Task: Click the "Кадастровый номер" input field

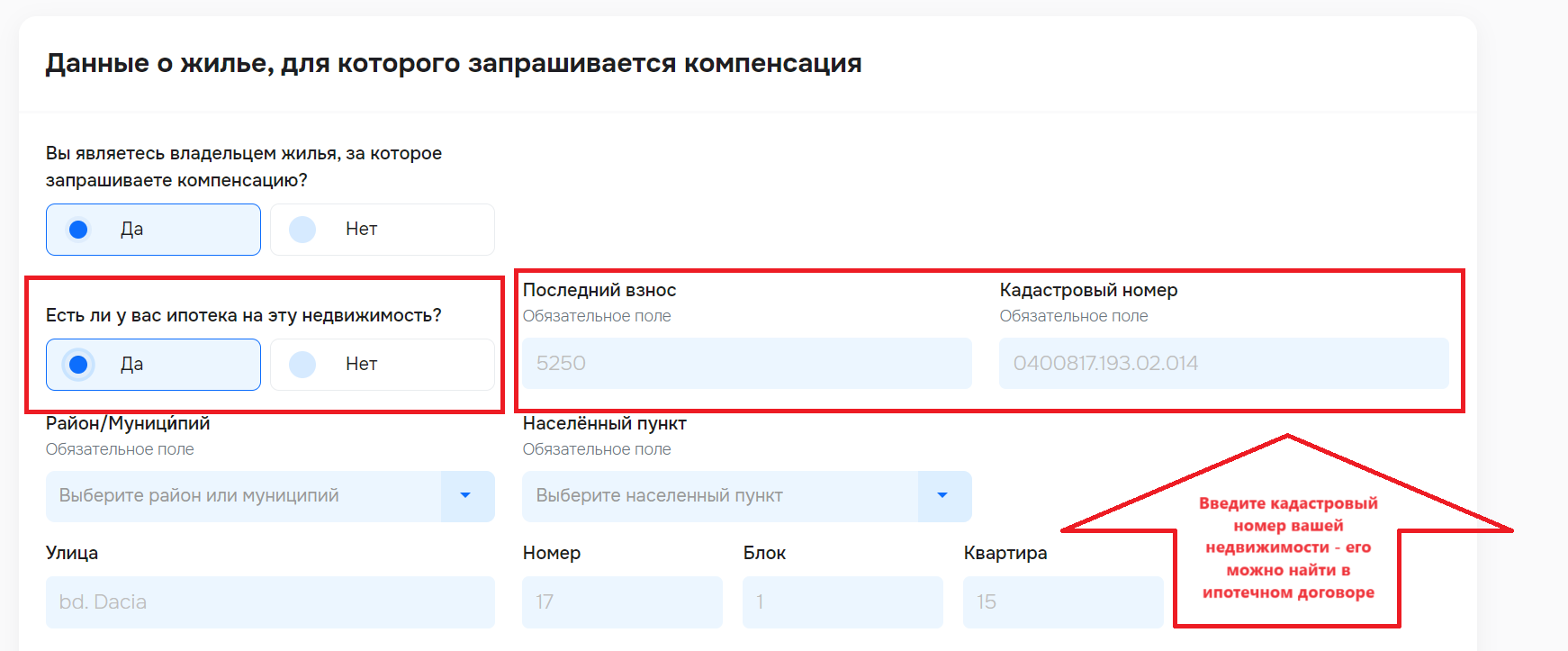Action: (1224, 363)
